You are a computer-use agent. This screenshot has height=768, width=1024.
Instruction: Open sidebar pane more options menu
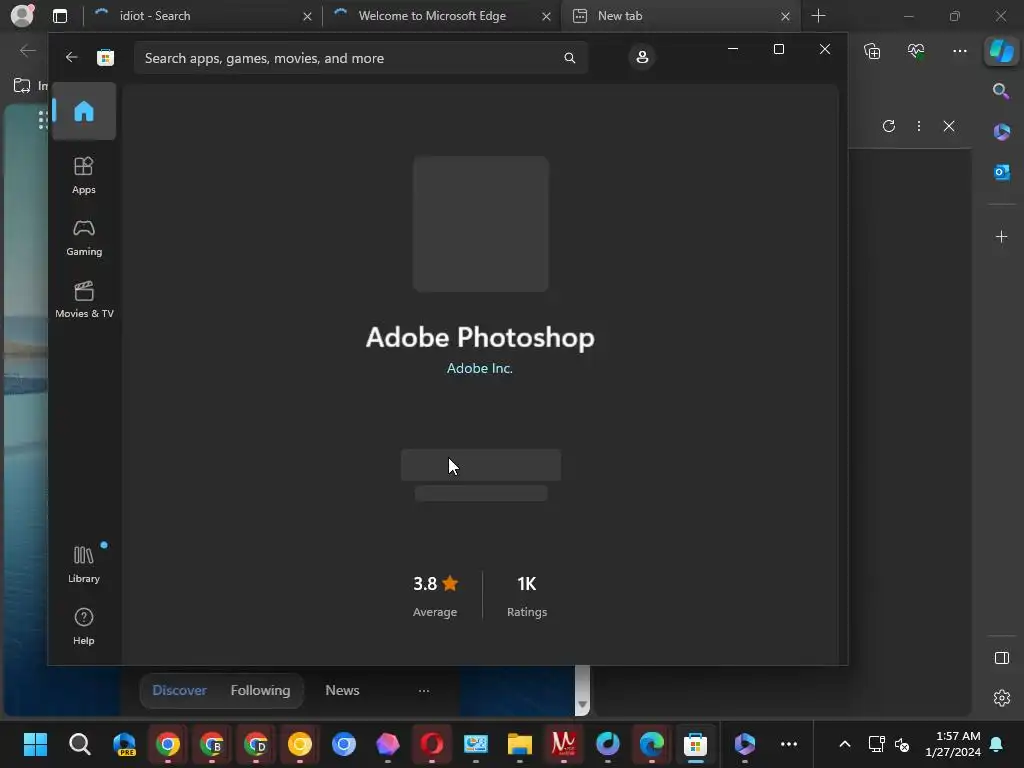(919, 126)
